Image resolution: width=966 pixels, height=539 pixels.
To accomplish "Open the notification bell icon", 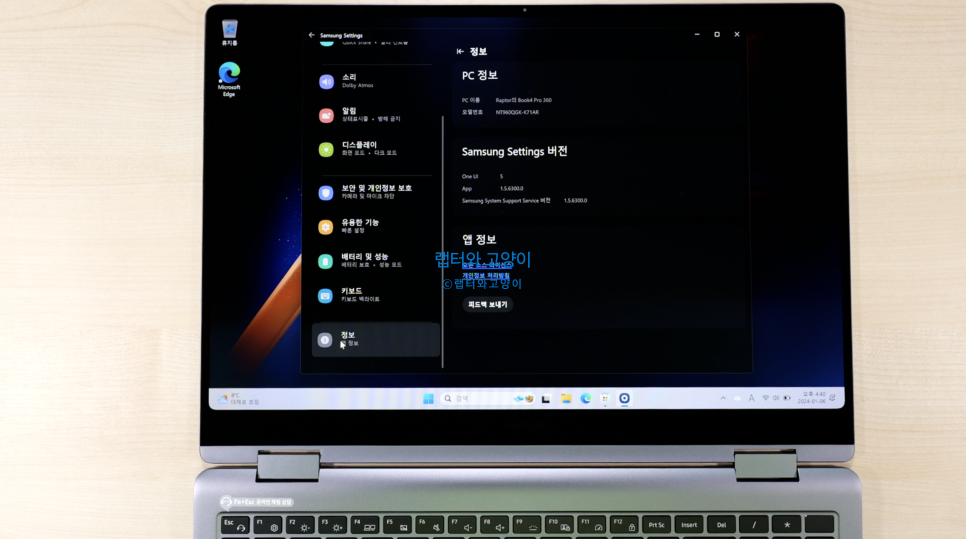I will pyautogui.click(x=833, y=398).
